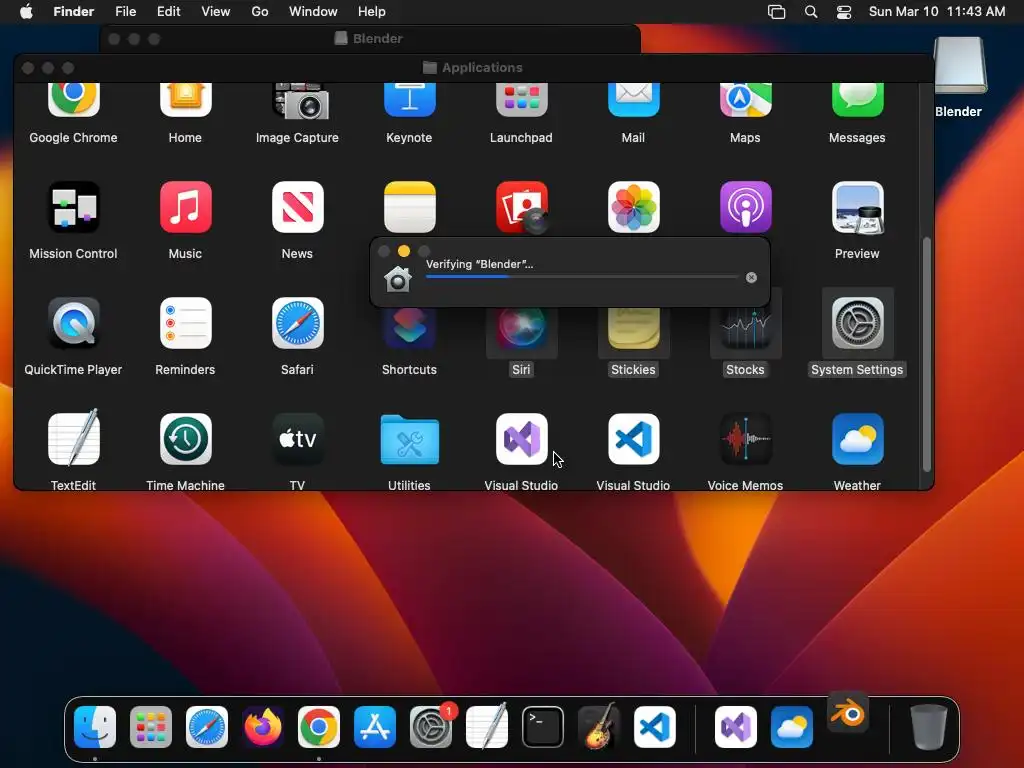Select the Podcasts app icon
The height and width of the screenshot is (768, 1024).
click(x=745, y=207)
